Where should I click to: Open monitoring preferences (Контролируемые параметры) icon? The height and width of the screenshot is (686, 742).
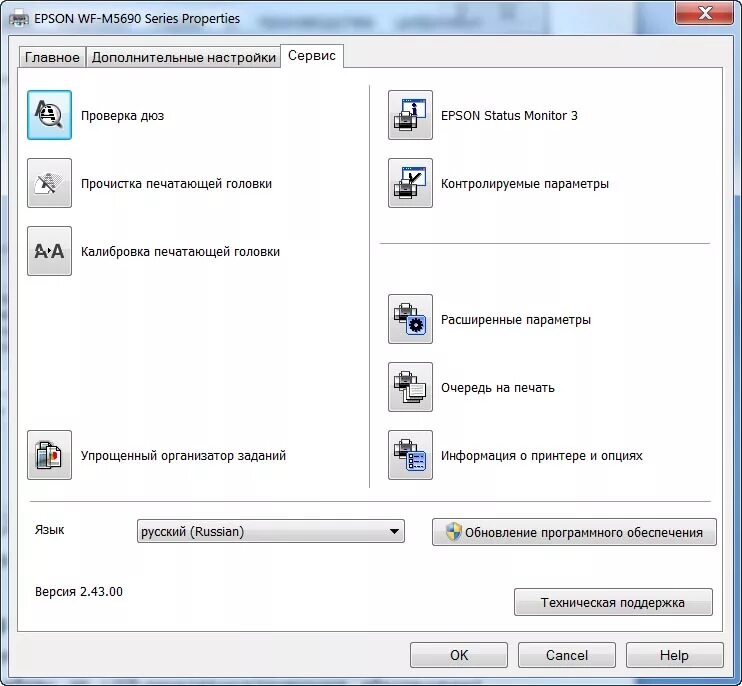tap(410, 183)
